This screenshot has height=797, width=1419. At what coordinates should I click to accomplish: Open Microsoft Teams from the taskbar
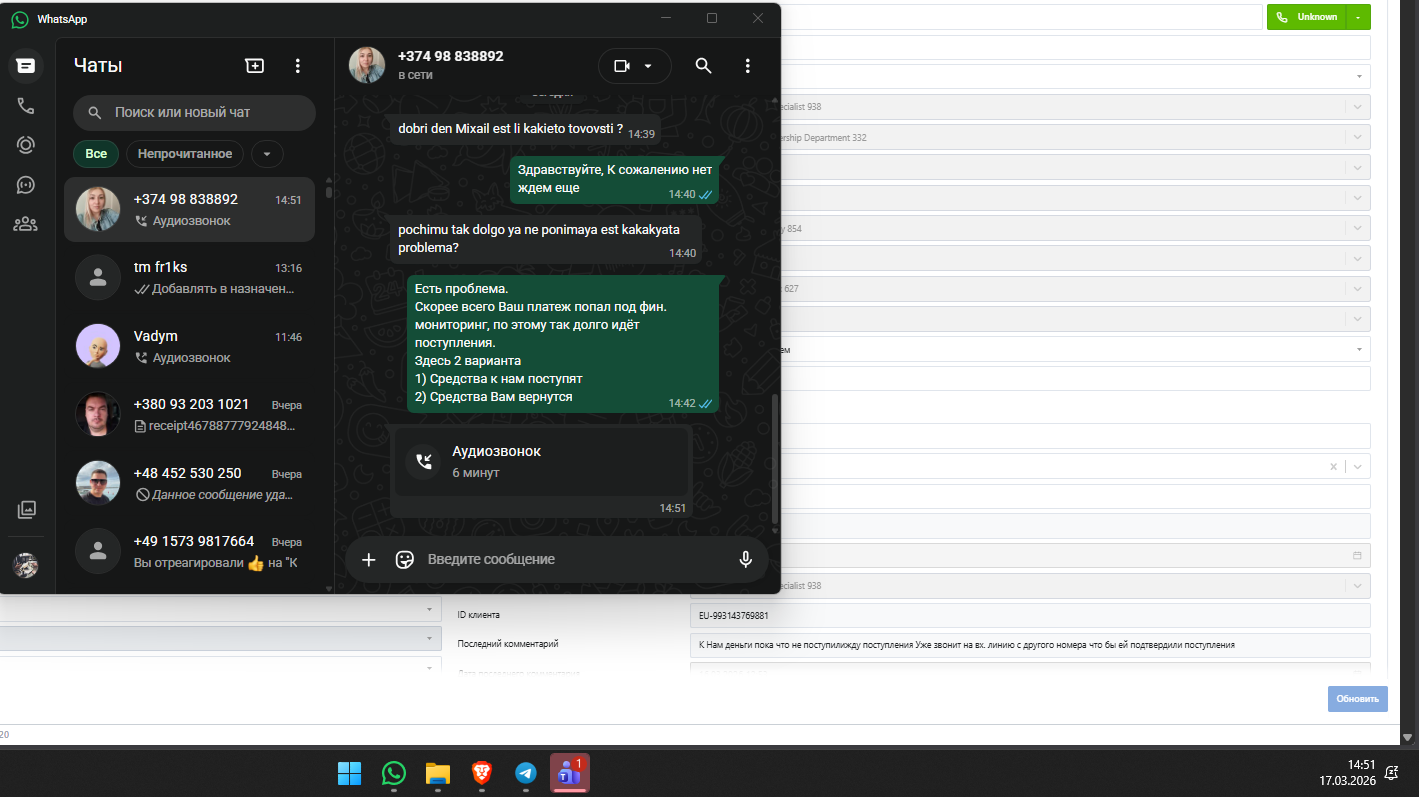[x=570, y=773]
